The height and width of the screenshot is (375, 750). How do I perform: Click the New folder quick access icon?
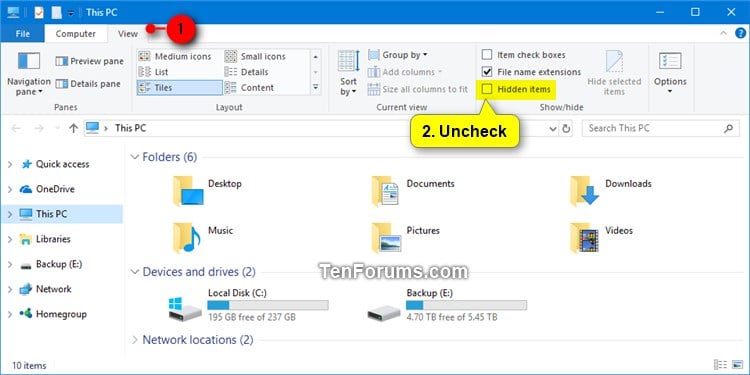[x=56, y=12]
